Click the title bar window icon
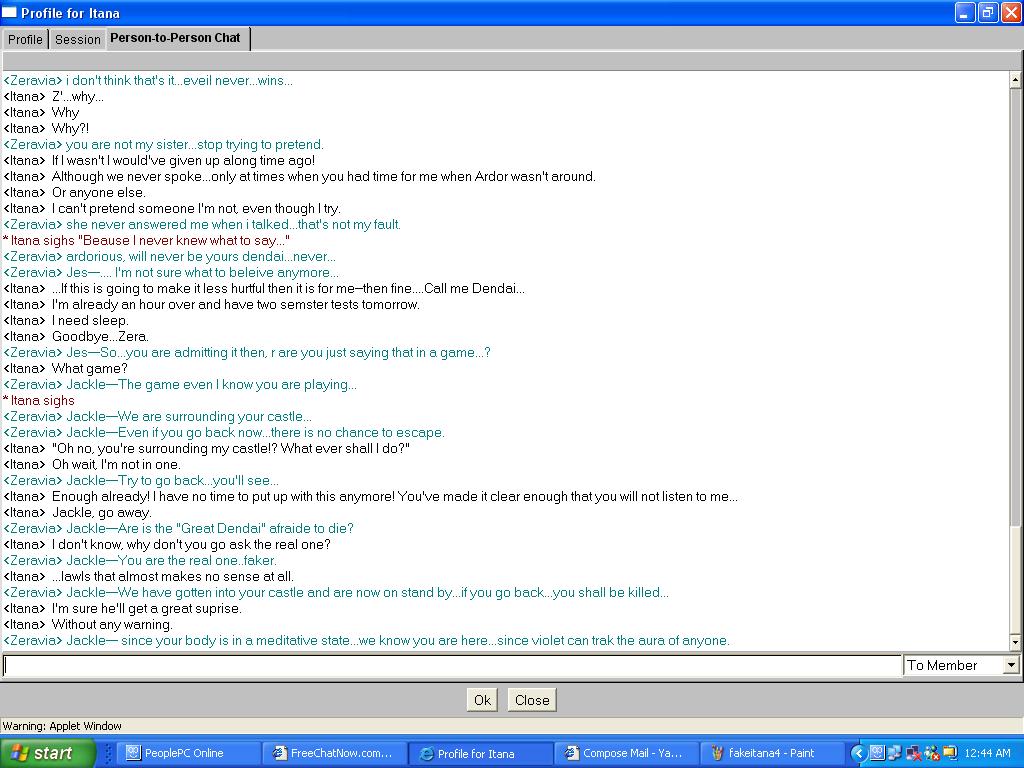1024x768 pixels. pos(10,12)
